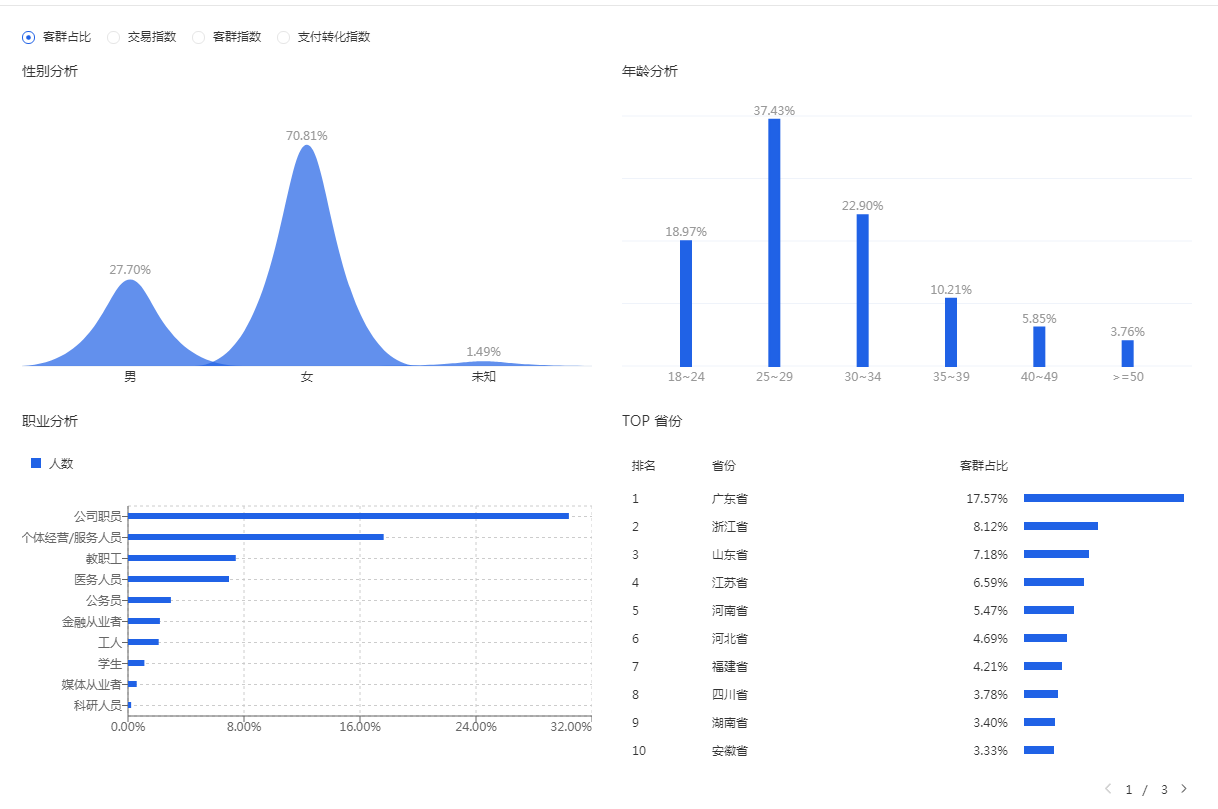Image resolution: width=1218 pixels, height=809 pixels.
Task: Click the 职业分析 section title
Action: pyautogui.click(x=50, y=421)
